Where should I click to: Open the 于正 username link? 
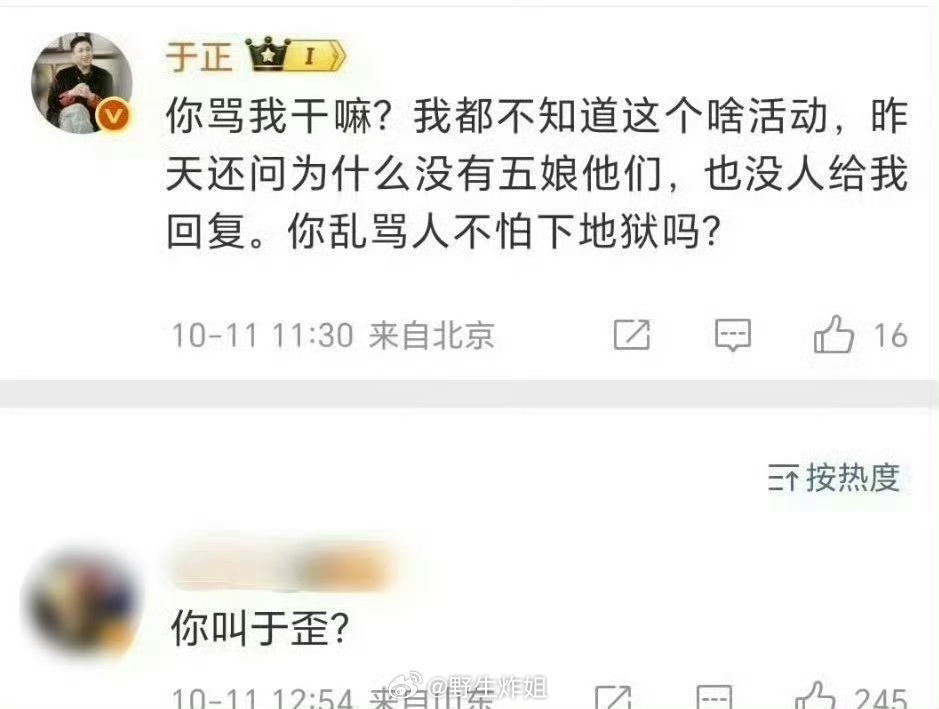[x=199, y=56]
